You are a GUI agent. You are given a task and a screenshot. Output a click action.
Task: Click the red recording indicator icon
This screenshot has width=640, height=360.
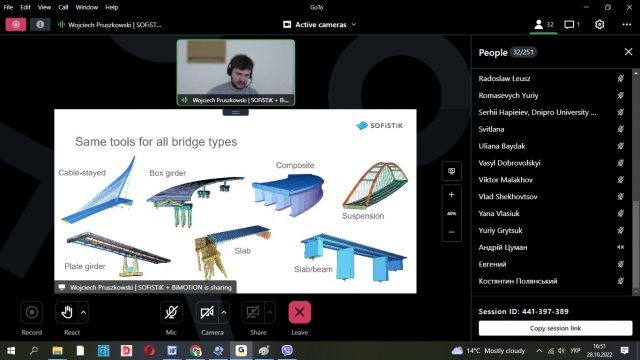16,24
